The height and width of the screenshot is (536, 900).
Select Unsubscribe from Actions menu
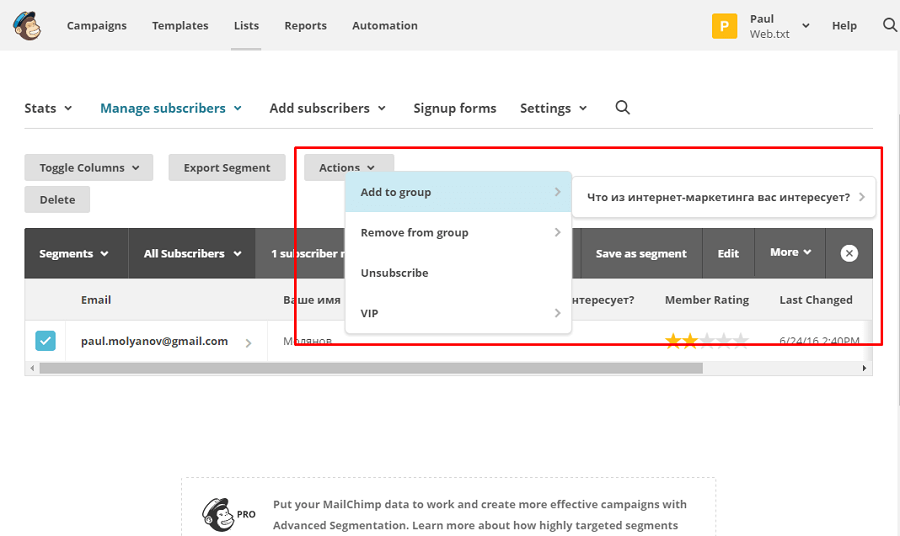click(394, 273)
